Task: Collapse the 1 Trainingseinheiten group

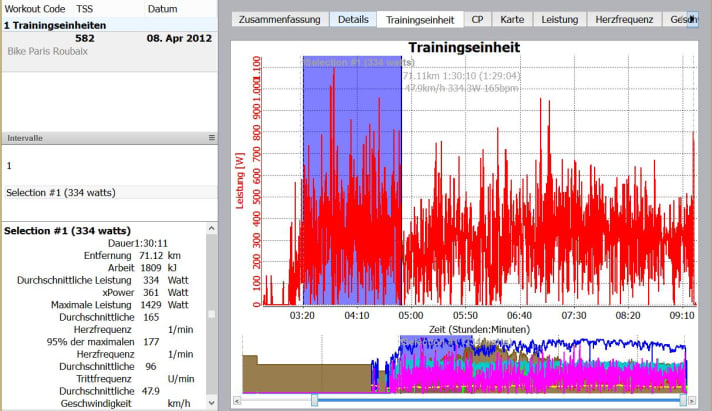Action: pos(50,23)
